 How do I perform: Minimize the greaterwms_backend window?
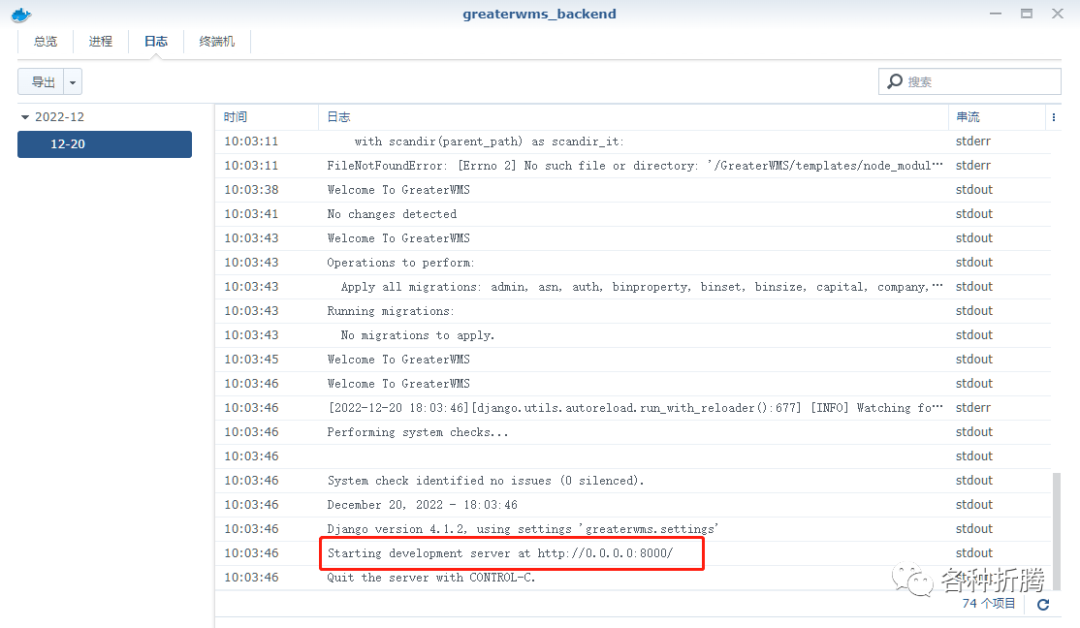(995, 14)
